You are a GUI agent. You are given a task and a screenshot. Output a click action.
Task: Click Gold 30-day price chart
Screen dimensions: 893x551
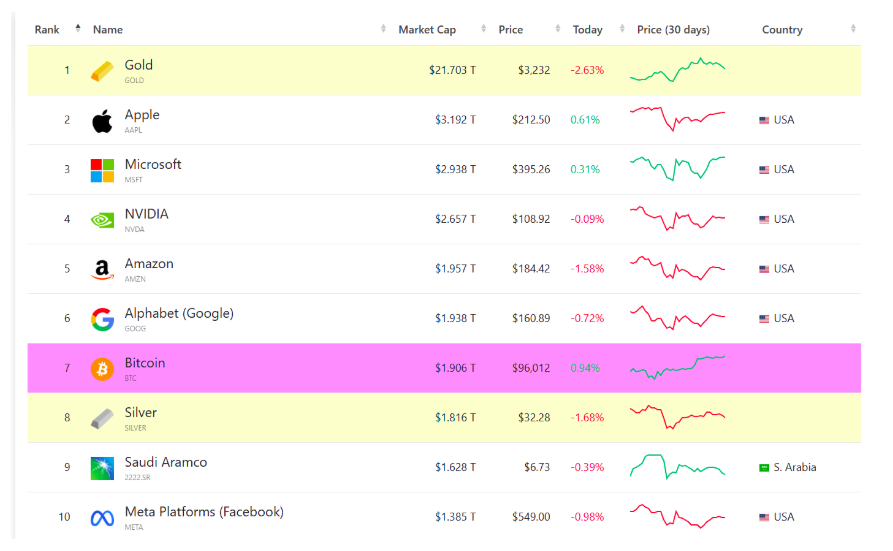(677, 70)
